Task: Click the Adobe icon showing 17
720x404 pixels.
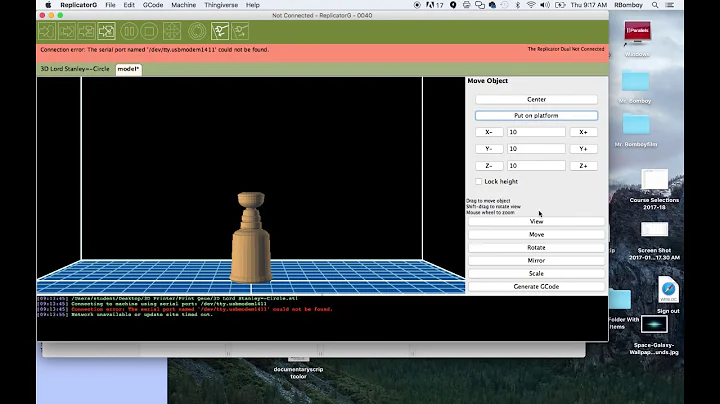Action: click(434, 5)
